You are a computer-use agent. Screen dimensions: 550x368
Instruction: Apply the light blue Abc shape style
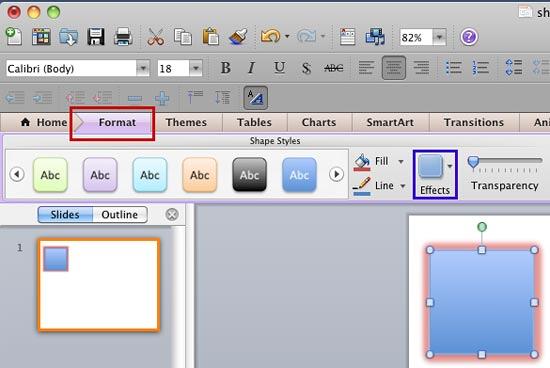150,174
